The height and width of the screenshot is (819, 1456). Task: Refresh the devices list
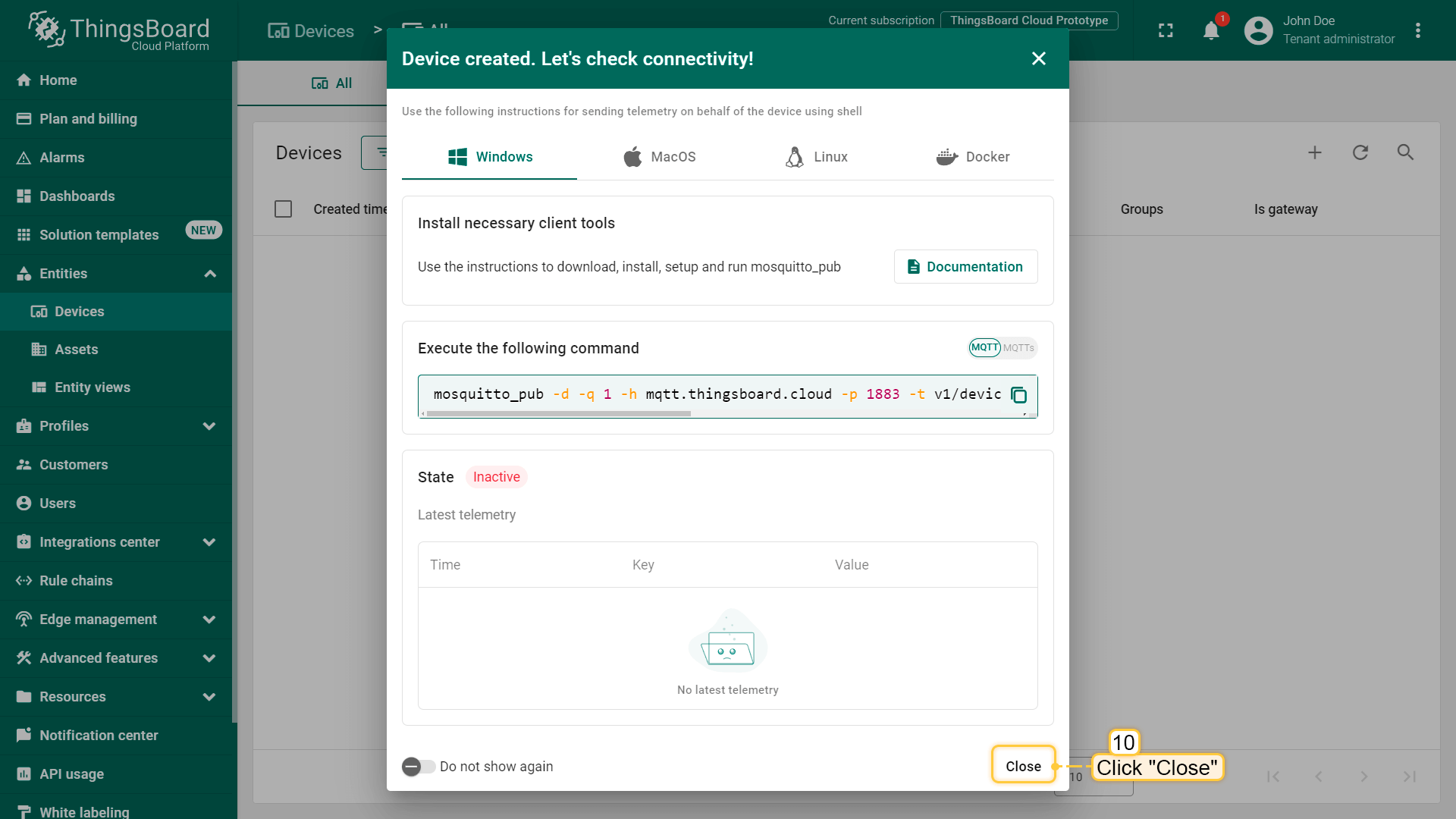[x=1360, y=152]
